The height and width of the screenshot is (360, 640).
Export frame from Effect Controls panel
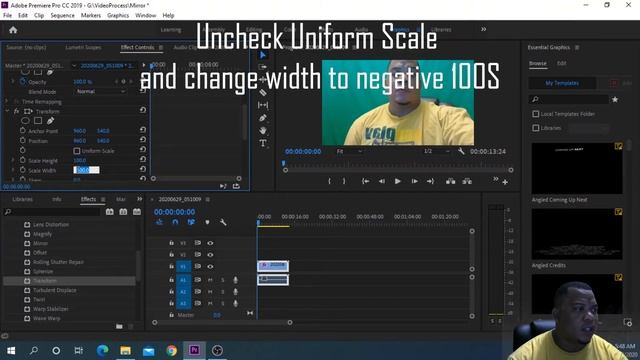click(x=236, y=186)
